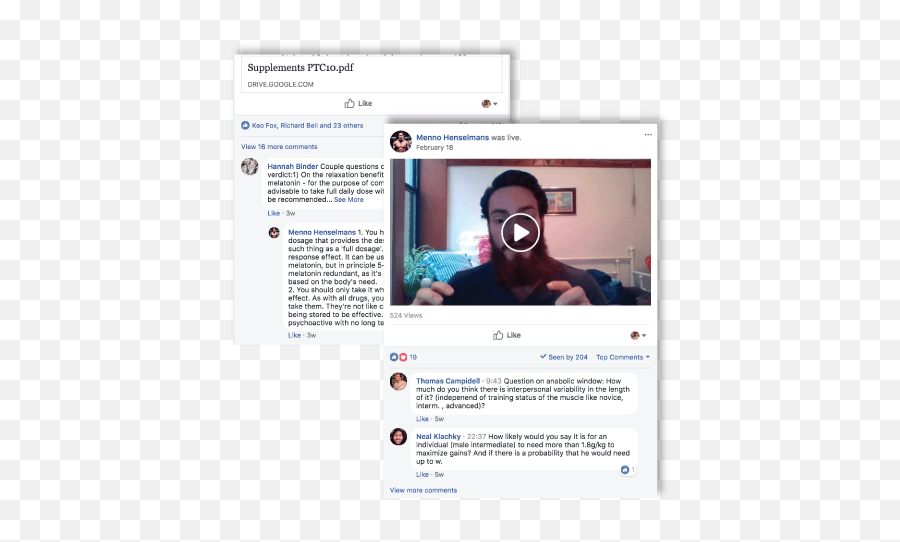Play the Menno Henselmans live video
Screen dimensions: 900x542
pyautogui.click(x=520, y=233)
